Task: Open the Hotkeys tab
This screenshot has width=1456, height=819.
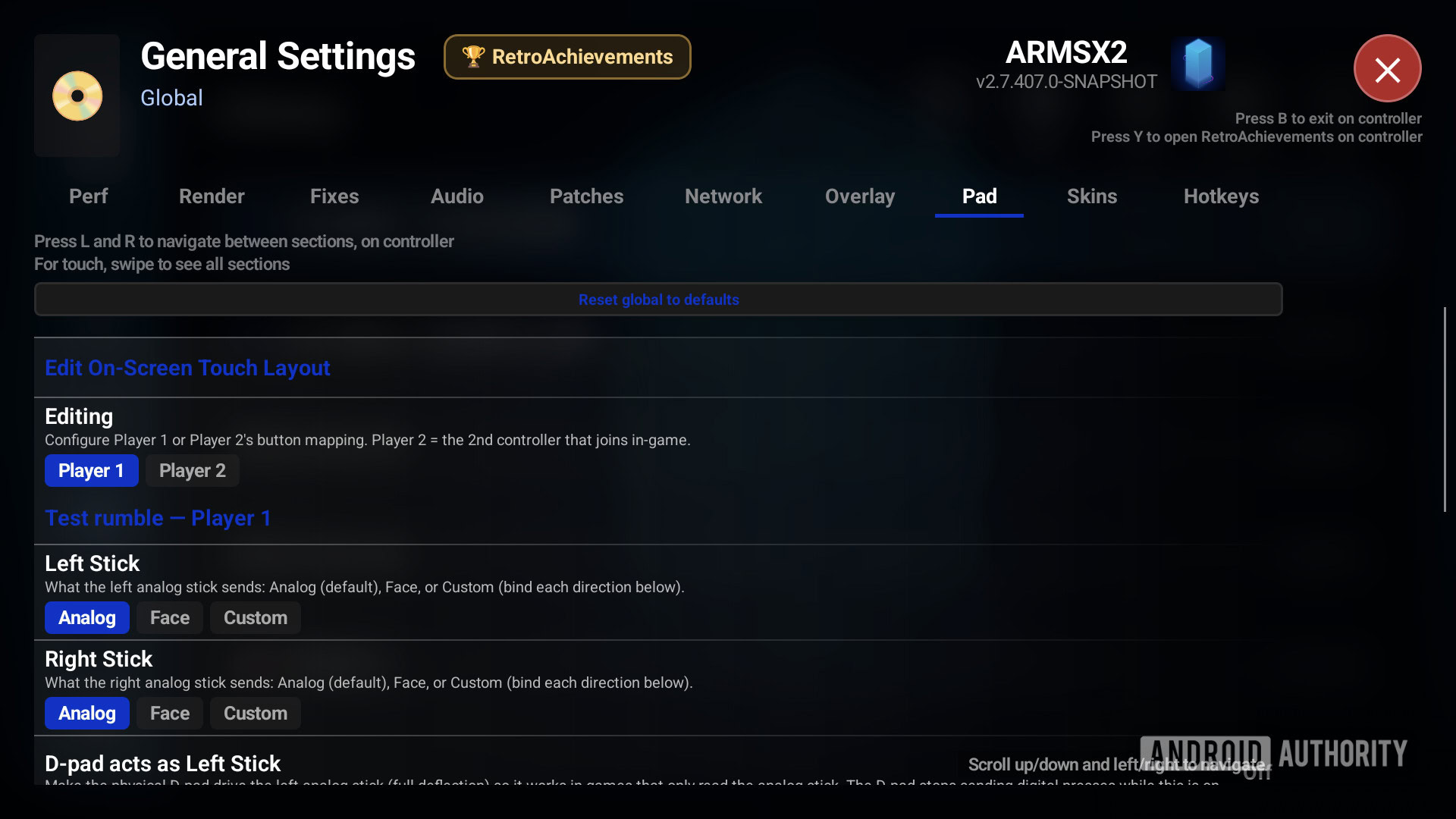Action: click(x=1221, y=196)
